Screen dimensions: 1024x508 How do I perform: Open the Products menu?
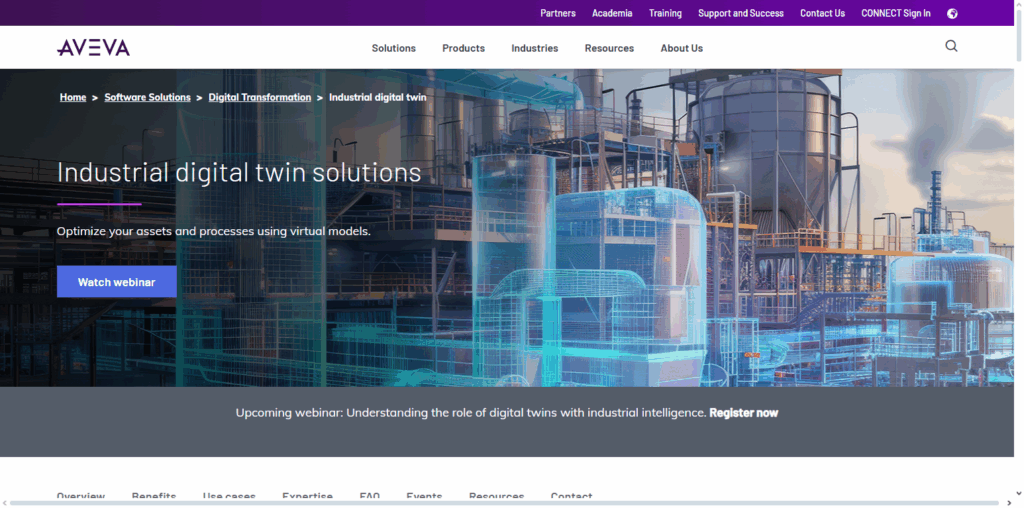pos(464,48)
